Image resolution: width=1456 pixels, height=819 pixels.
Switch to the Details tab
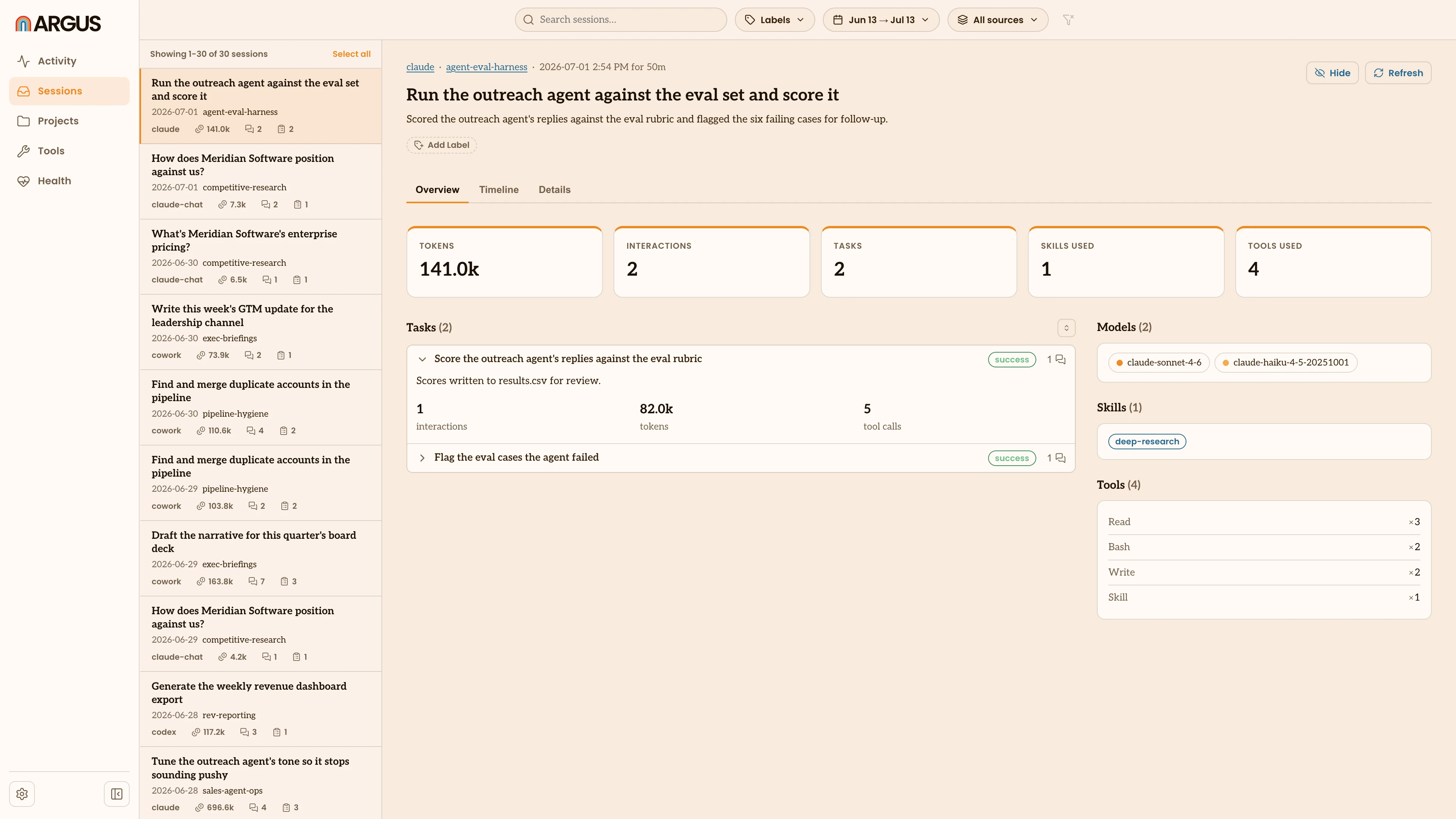pyautogui.click(x=554, y=190)
